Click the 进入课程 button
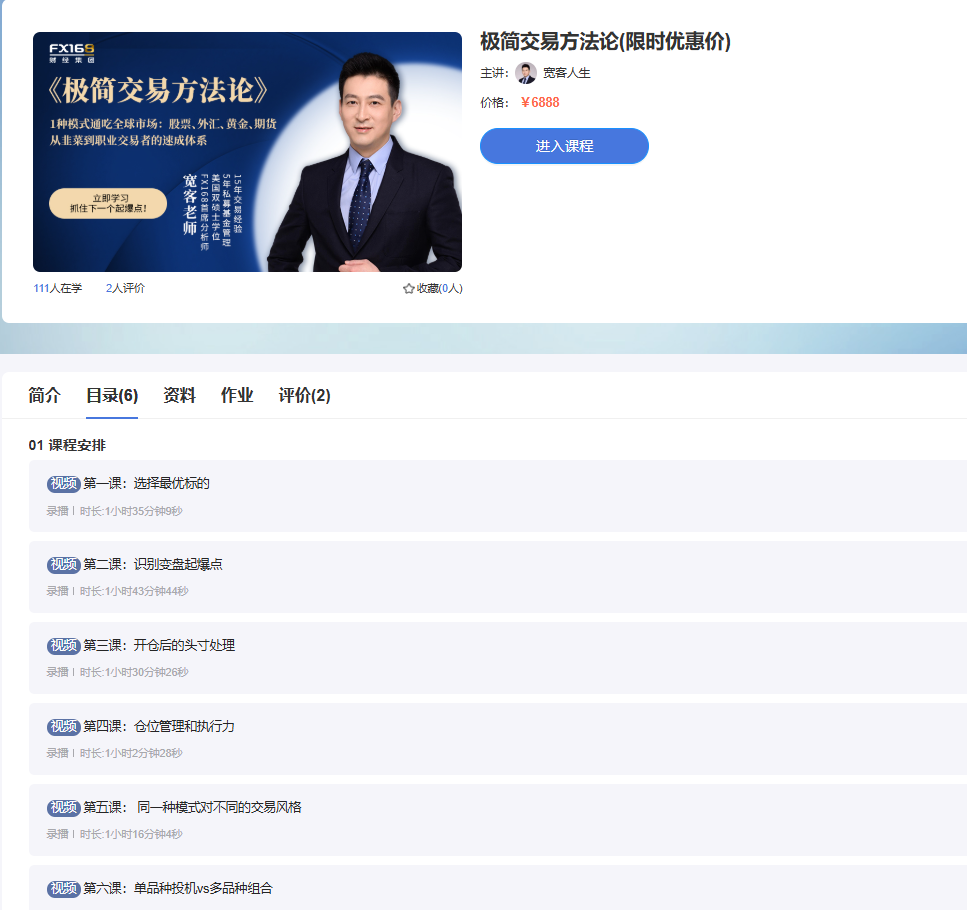The height and width of the screenshot is (910, 967). pyautogui.click(x=563, y=145)
